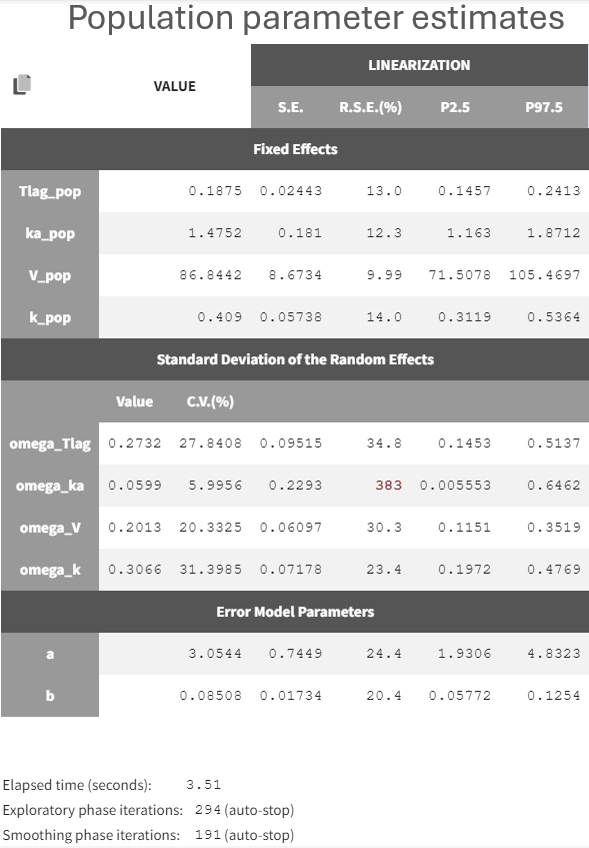Click the copy table icon
589x848 pixels.
click(x=22, y=84)
